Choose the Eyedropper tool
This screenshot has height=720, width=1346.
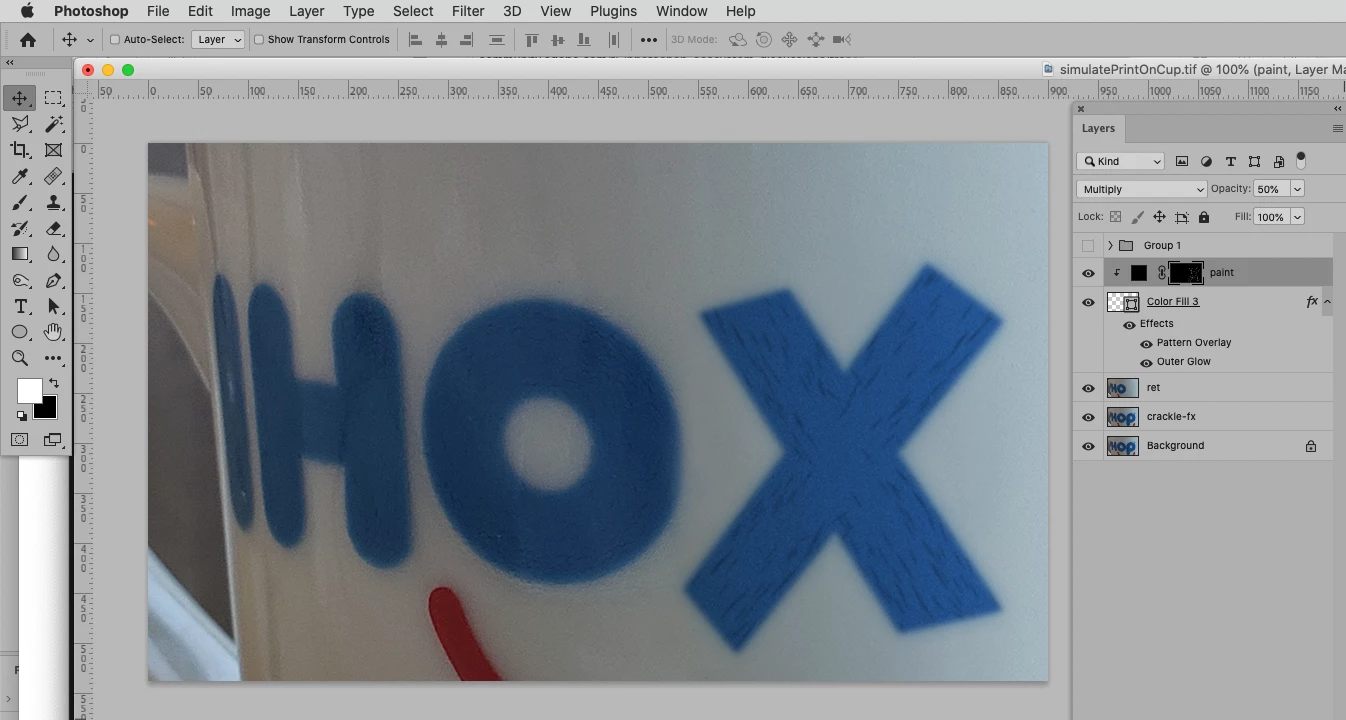(x=19, y=176)
